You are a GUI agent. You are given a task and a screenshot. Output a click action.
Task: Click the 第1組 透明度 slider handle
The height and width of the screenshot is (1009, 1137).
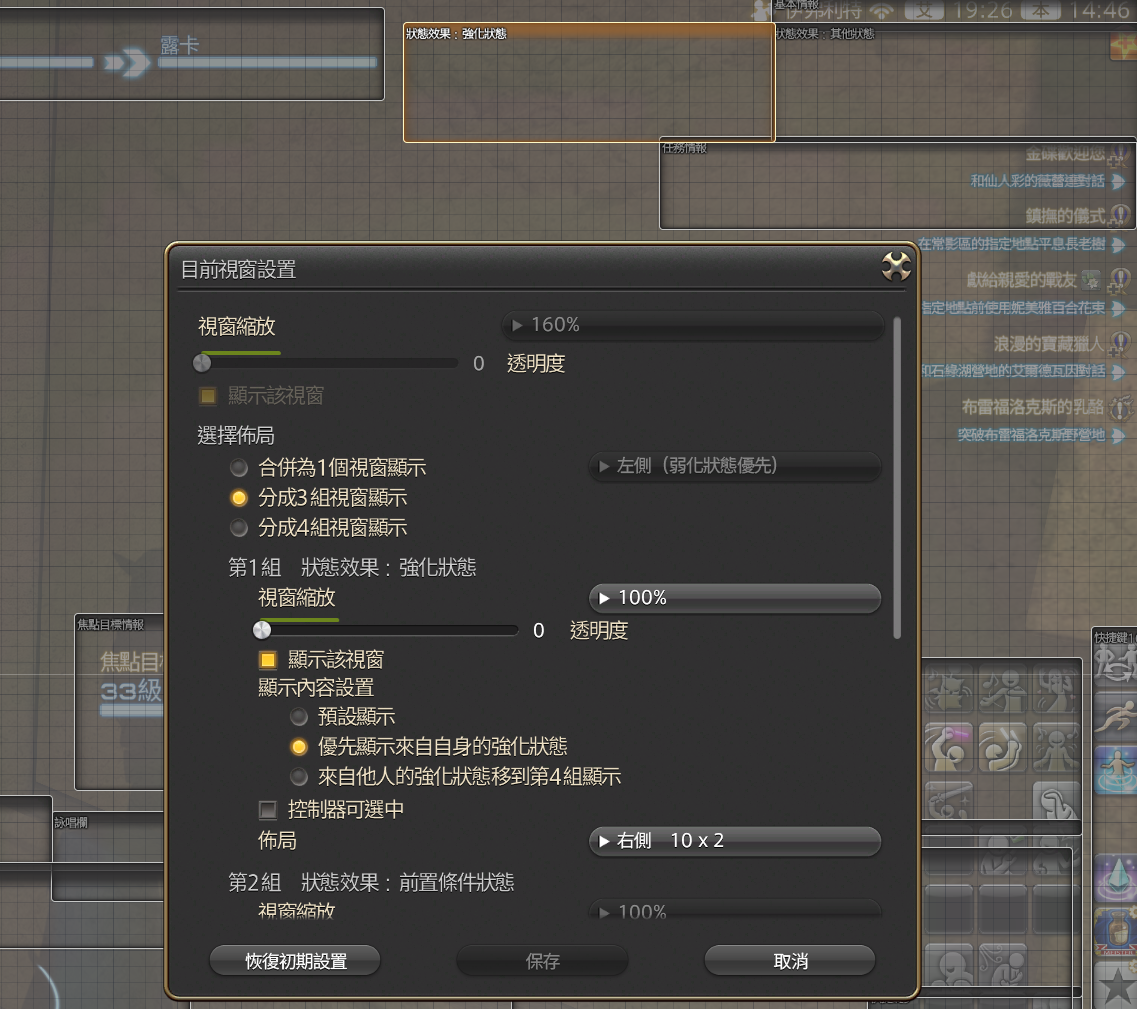262,630
